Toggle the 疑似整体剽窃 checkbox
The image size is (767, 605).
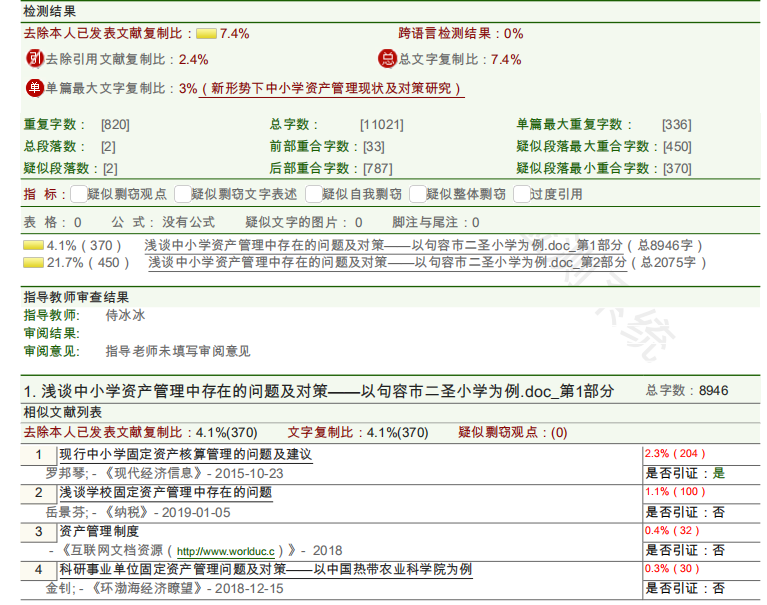417,194
